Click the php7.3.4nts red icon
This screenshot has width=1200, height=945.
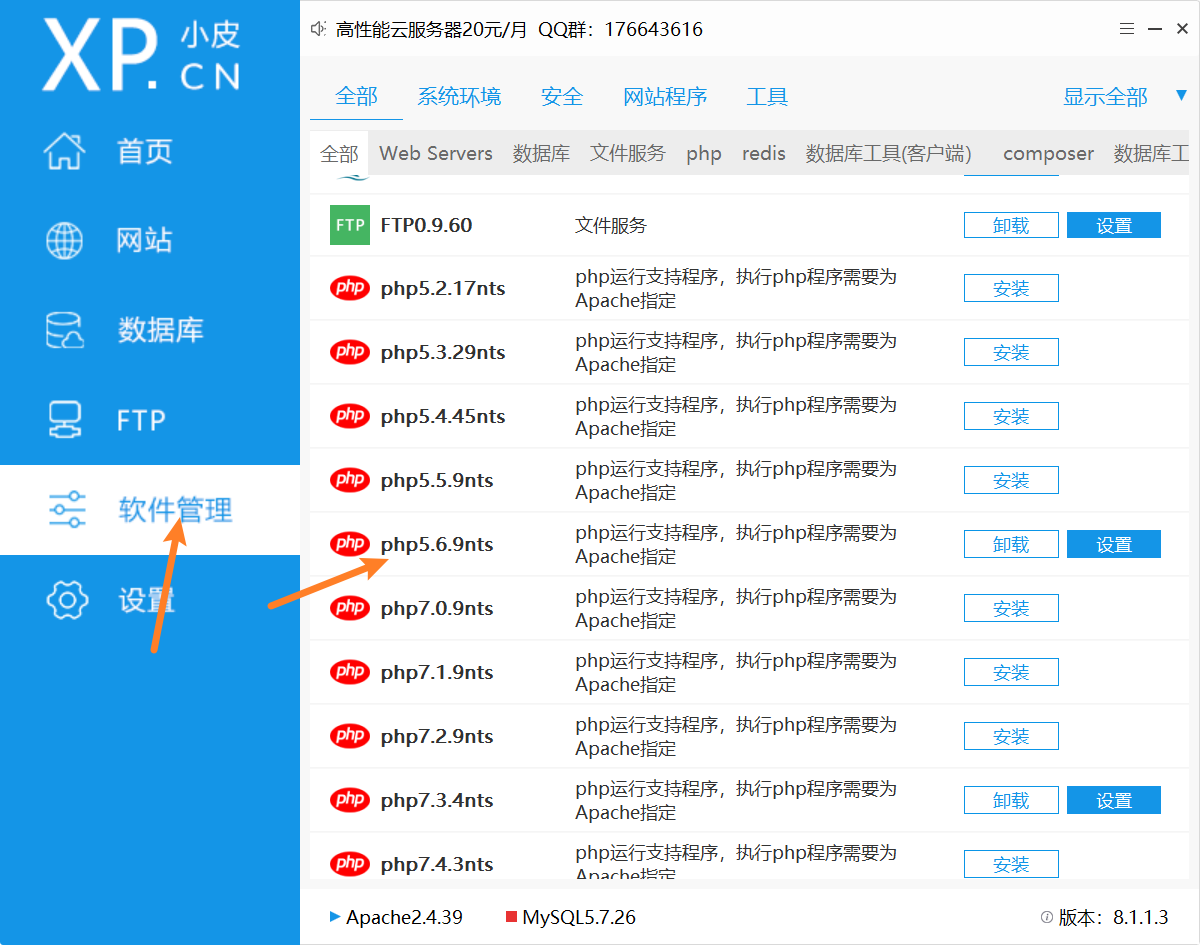[x=350, y=800]
